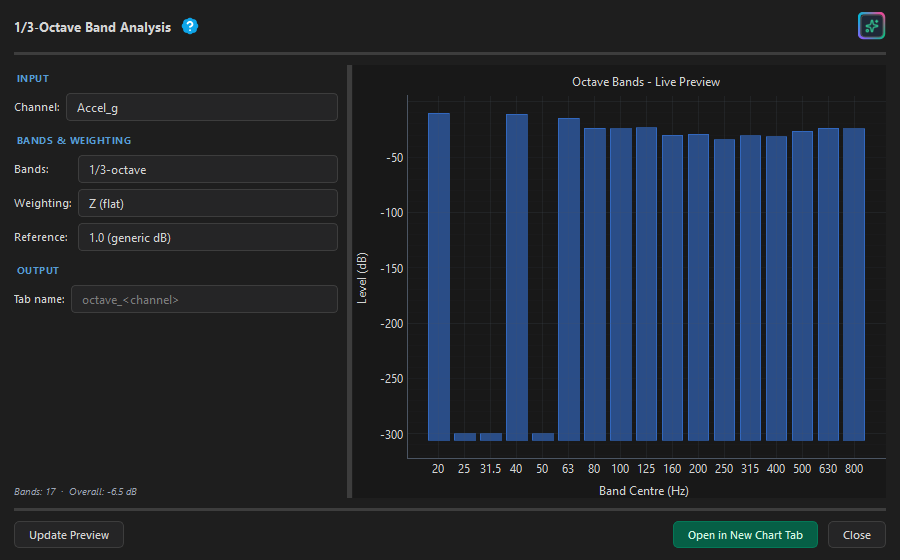The height and width of the screenshot is (560, 900).
Task: Click the AI sparkle assistant icon
Action: (871, 26)
